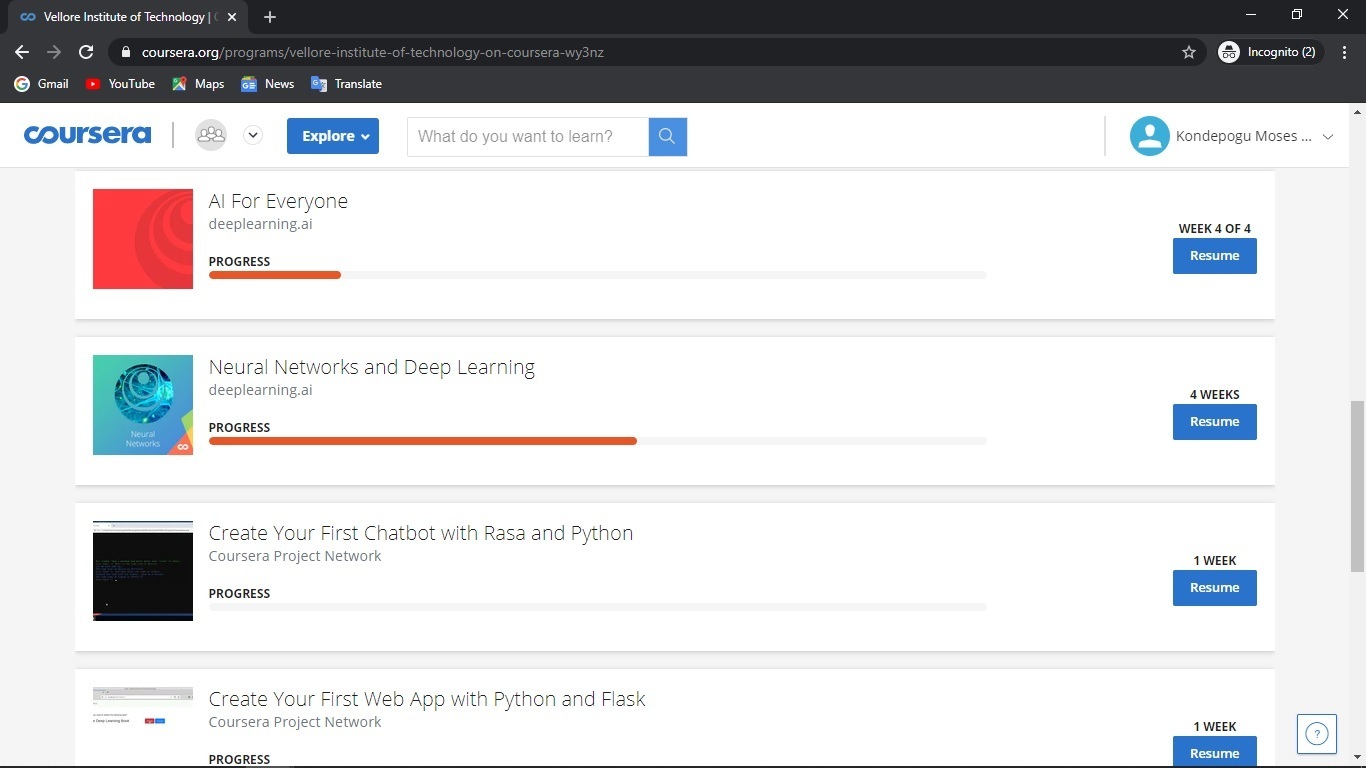Click the PROGRESS label under Flask Web App
Image resolution: width=1366 pixels, height=768 pixels.
pyautogui.click(x=239, y=760)
